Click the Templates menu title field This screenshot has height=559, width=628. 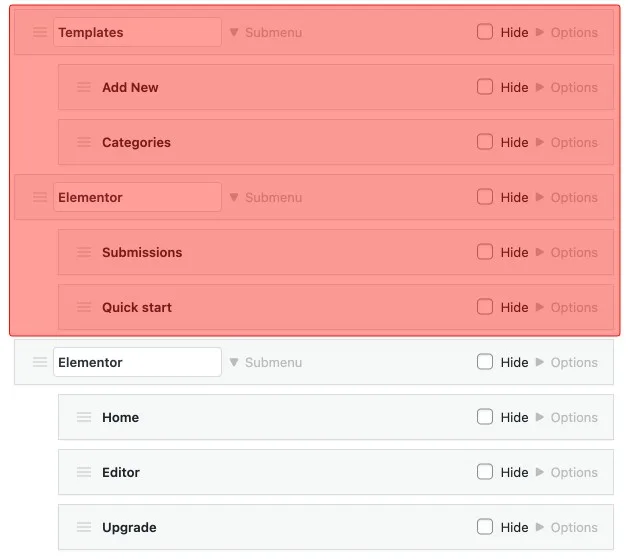point(137,32)
